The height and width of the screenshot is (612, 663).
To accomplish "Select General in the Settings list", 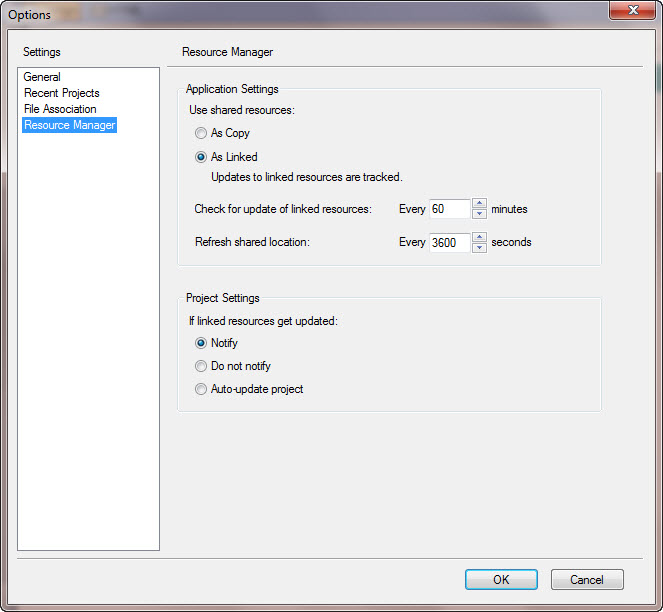I will 42,77.
